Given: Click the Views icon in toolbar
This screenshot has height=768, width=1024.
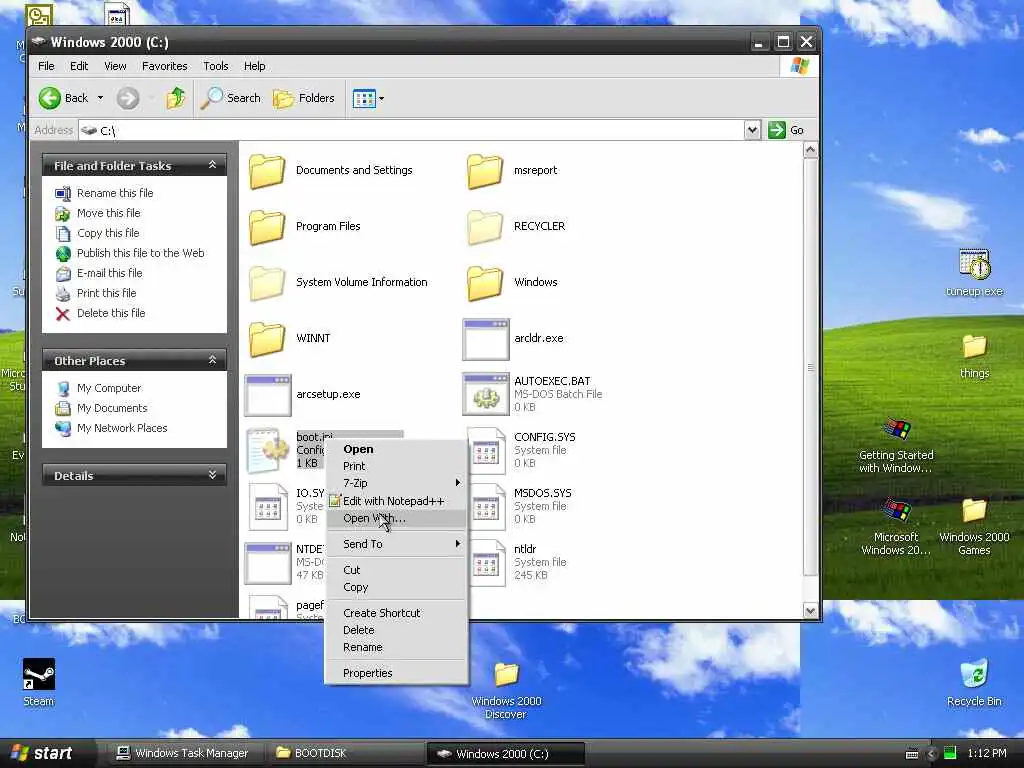Looking at the screenshot, I should pos(364,99).
